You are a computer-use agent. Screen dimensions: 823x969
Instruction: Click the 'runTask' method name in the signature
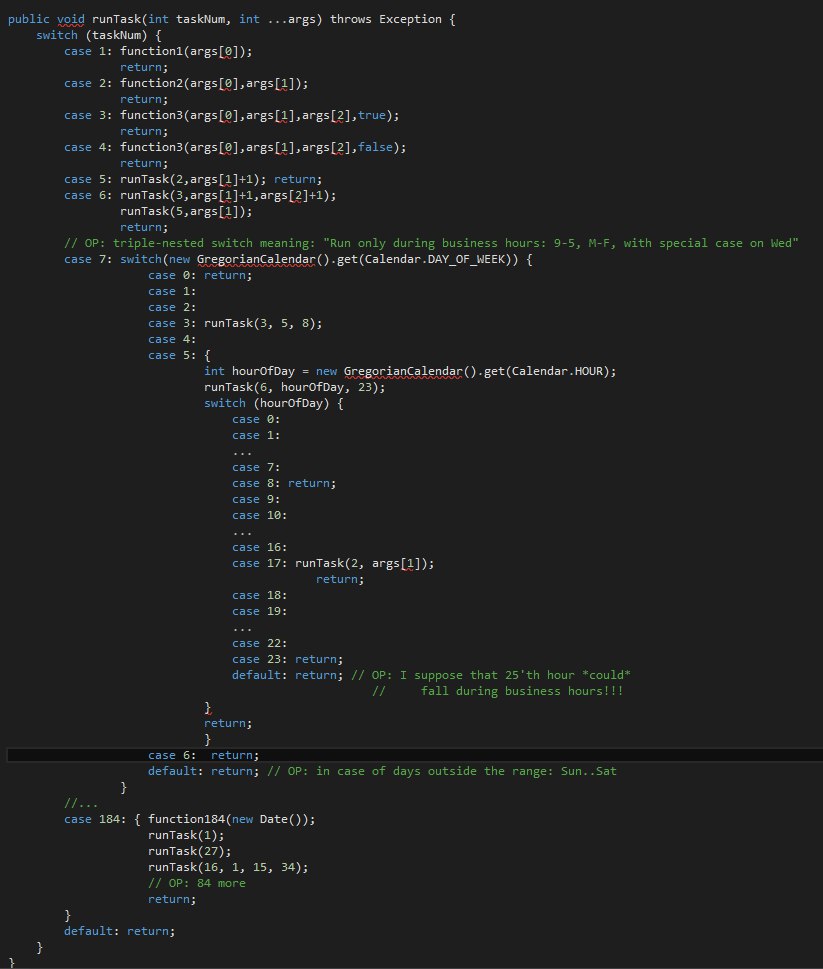116,19
